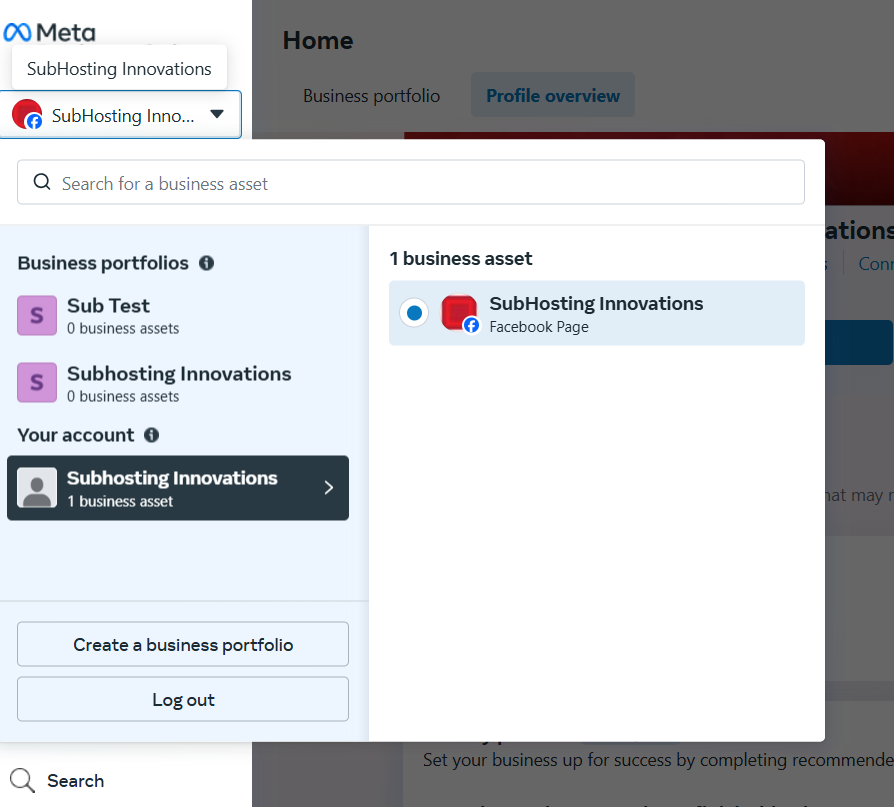Screen dimensions: 894x807
Task: Click the Meta logo
Action: [50, 32]
